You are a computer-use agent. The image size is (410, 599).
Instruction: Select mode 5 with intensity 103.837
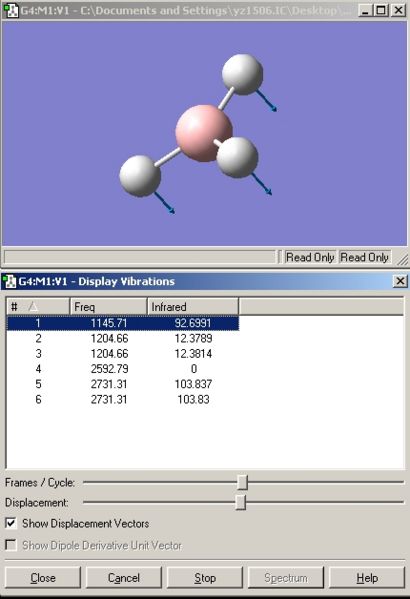123,384
